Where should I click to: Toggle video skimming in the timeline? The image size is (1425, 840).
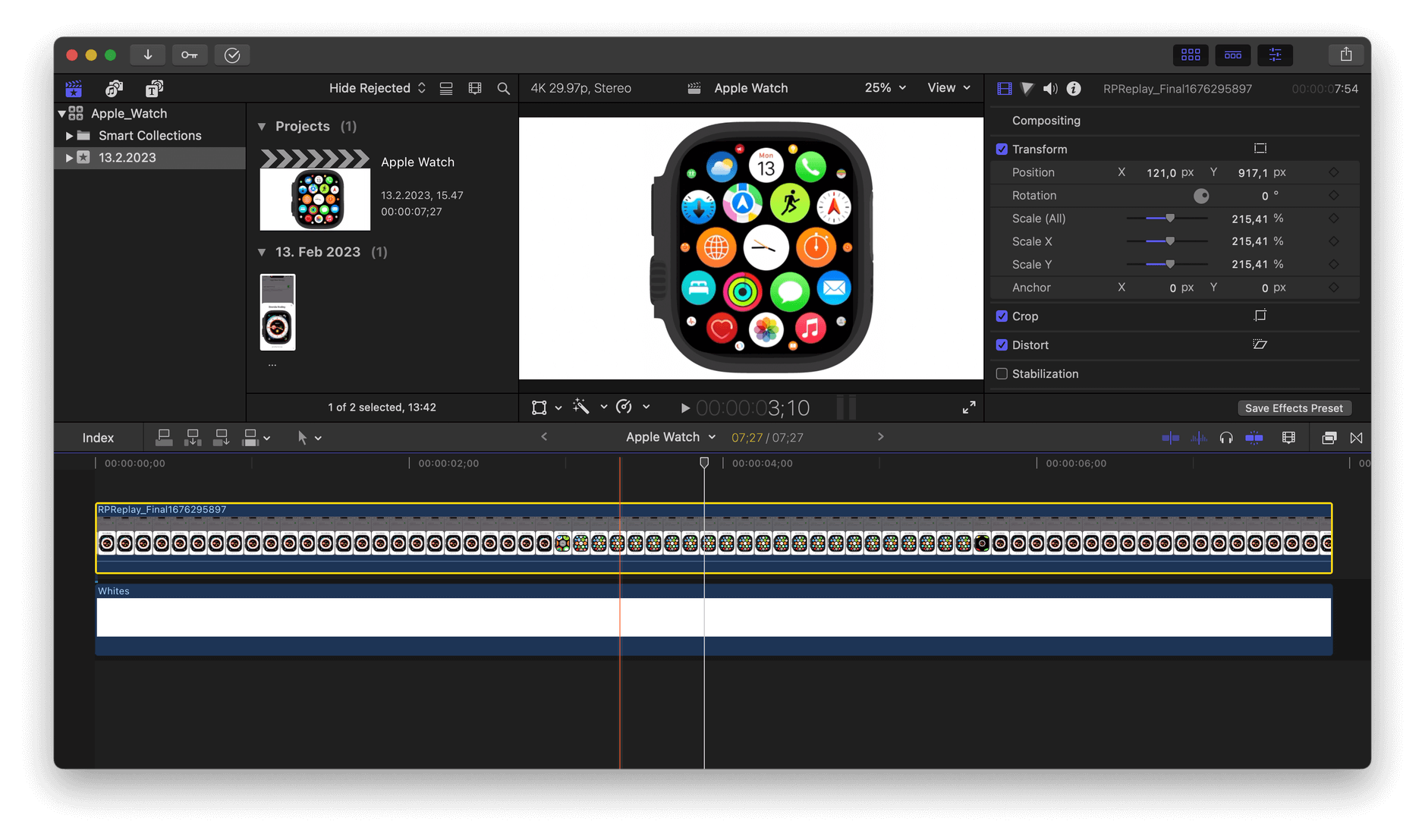[x=1170, y=438]
